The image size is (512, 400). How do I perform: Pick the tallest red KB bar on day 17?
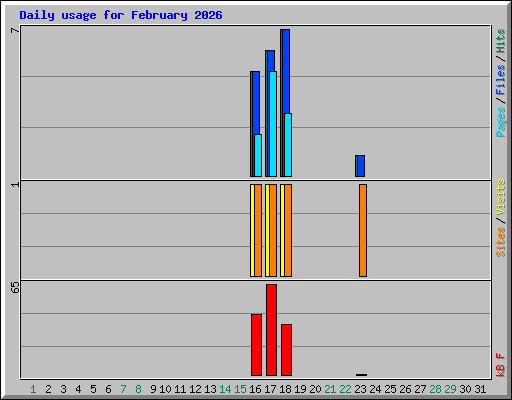click(271, 330)
